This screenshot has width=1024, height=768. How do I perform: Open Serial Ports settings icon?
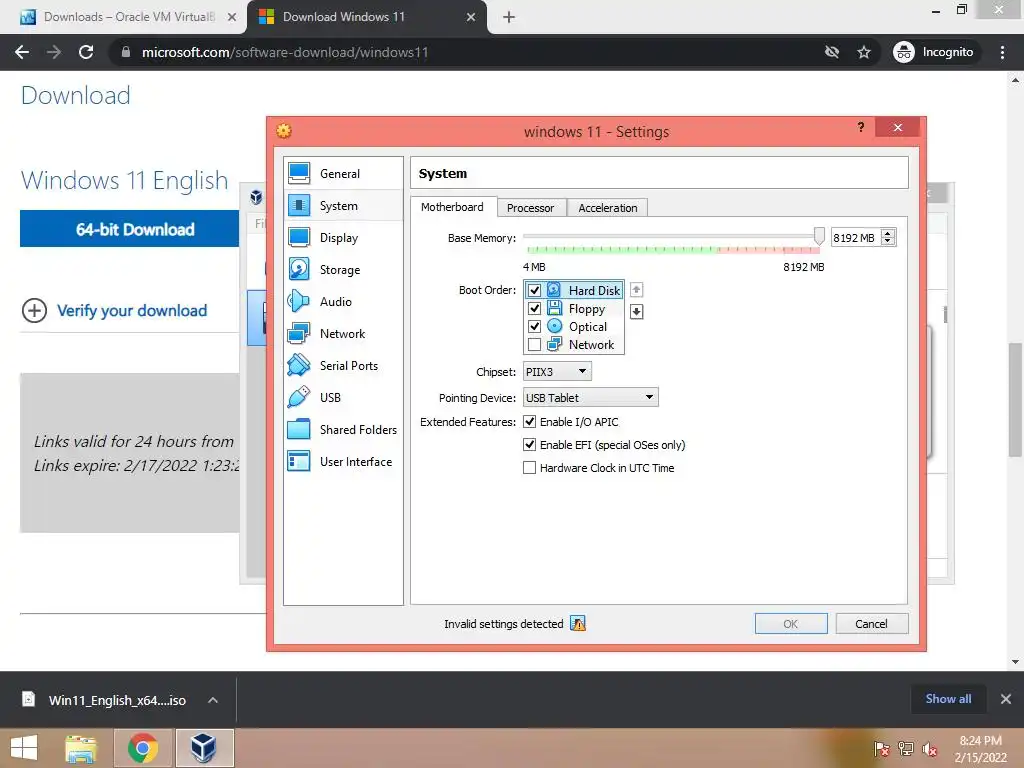tap(299, 365)
